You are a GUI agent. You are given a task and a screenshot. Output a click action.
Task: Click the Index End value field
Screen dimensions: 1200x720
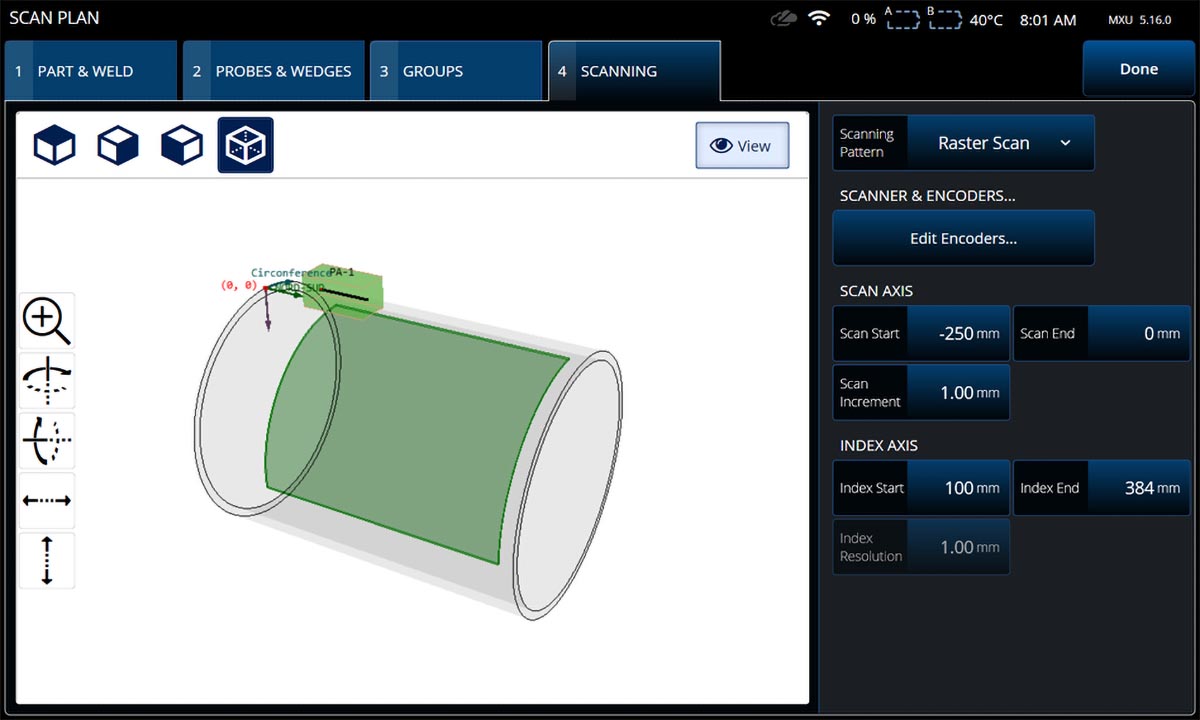point(1137,488)
